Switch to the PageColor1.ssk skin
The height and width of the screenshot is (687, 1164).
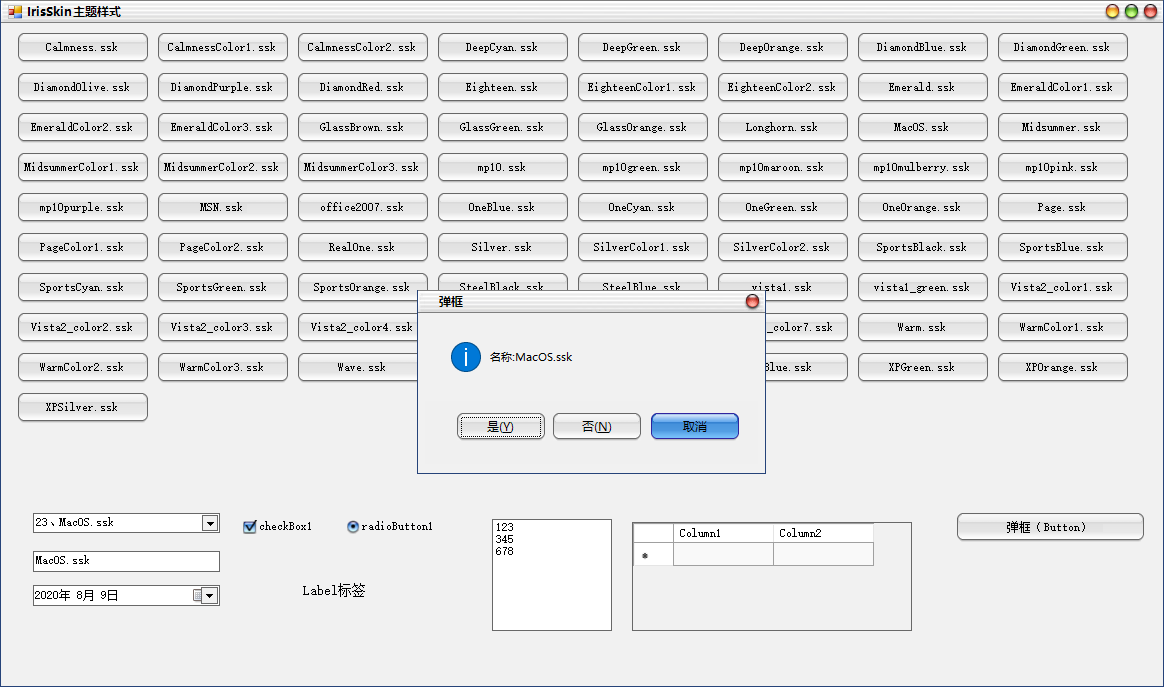[82, 247]
